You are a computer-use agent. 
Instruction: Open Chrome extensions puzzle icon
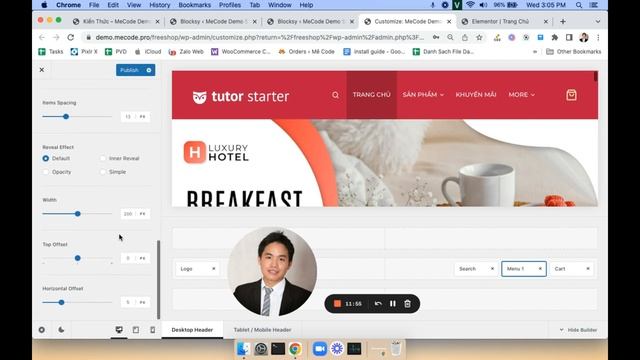pos(554,37)
